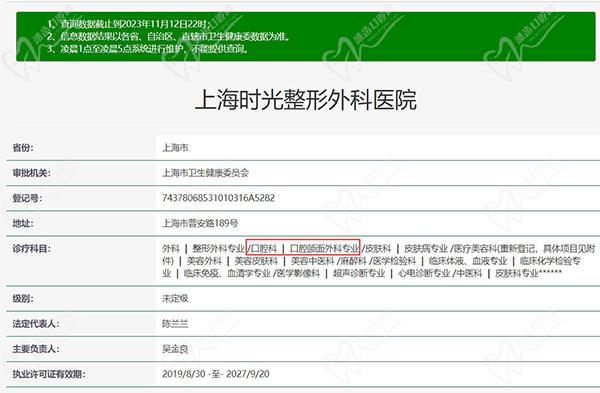Viewport: 600px width, 393px height.
Task: Click the 美容皮肤科 entry
Action: (256, 261)
